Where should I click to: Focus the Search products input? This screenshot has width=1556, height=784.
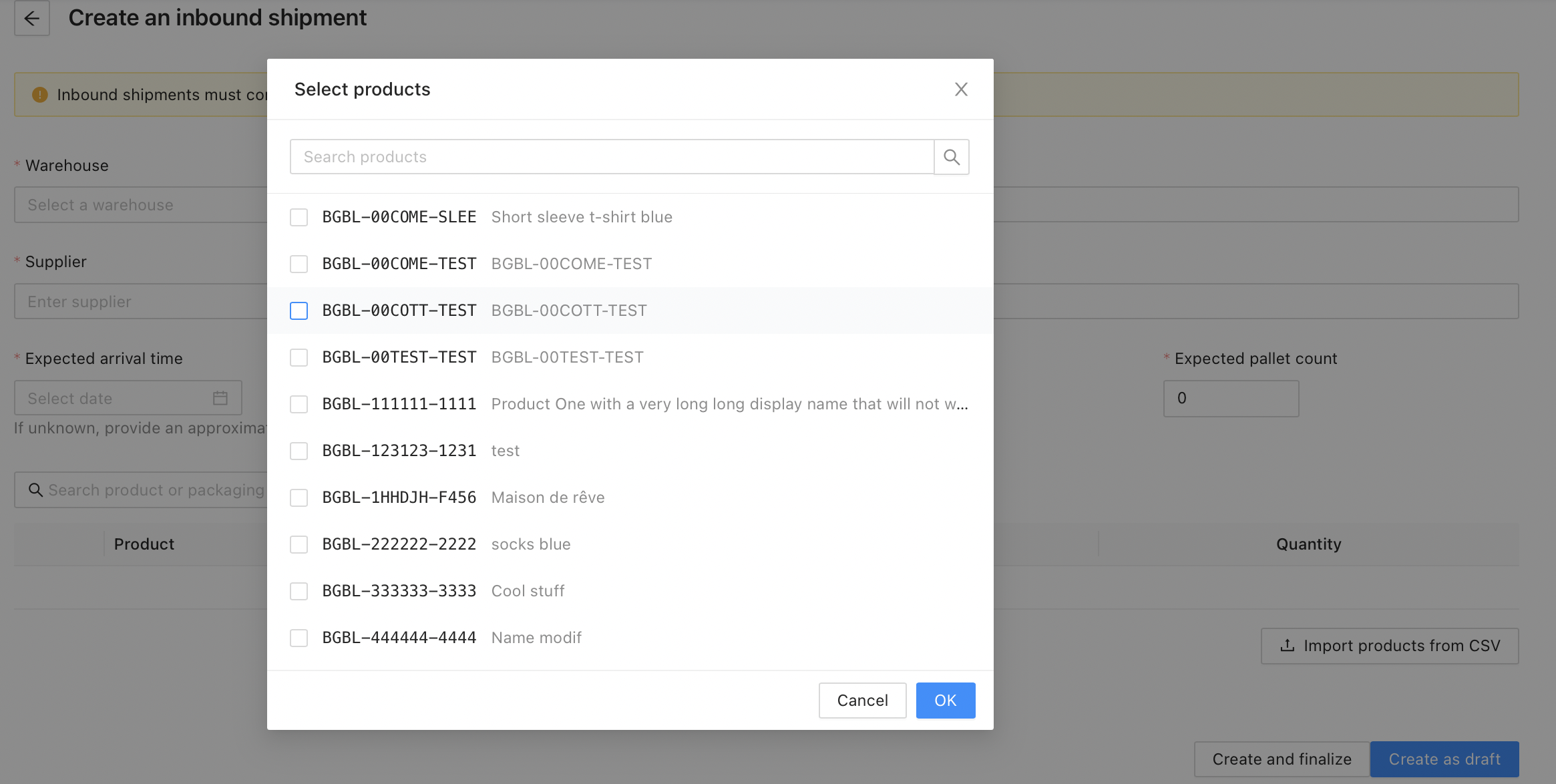tap(611, 157)
